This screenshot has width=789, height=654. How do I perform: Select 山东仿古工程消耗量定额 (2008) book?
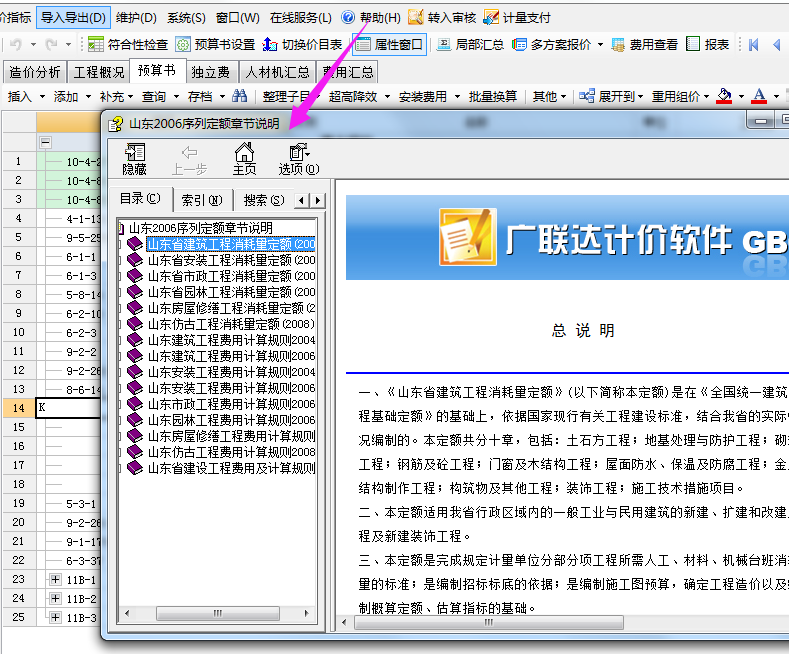point(231,324)
